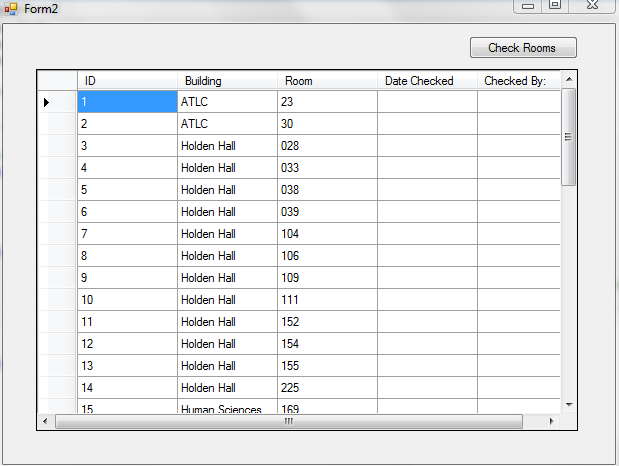The image size is (619, 466).
Task: Select the Holden Hall cell in row 8
Action: [x=227, y=256]
